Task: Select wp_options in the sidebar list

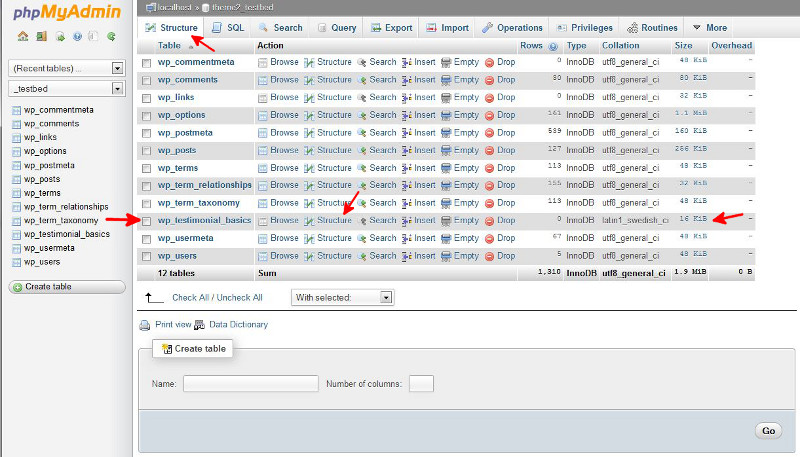Action: click(x=45, y=151)
